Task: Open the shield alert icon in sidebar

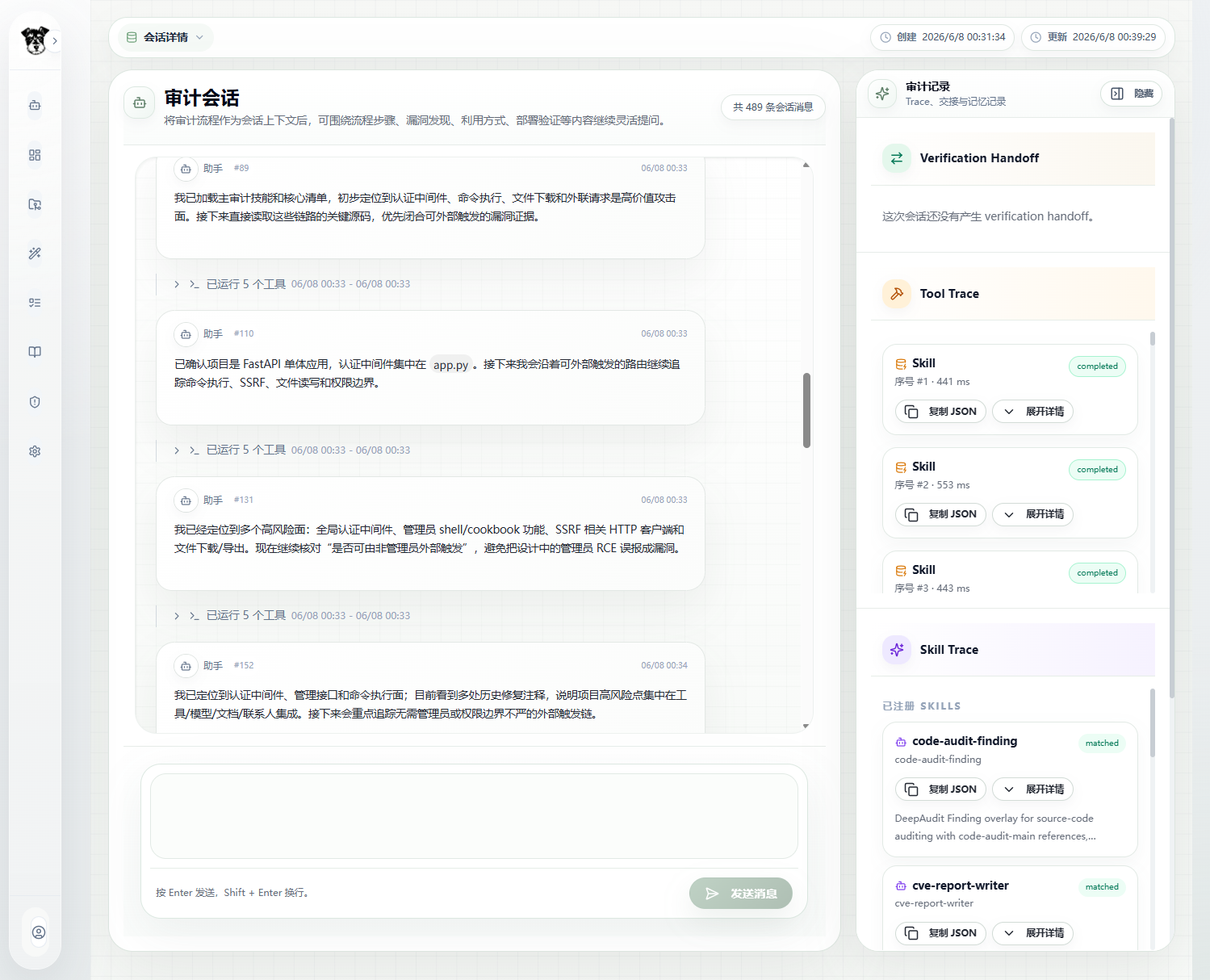Action: pyautogui.click(x=35, y=402)
